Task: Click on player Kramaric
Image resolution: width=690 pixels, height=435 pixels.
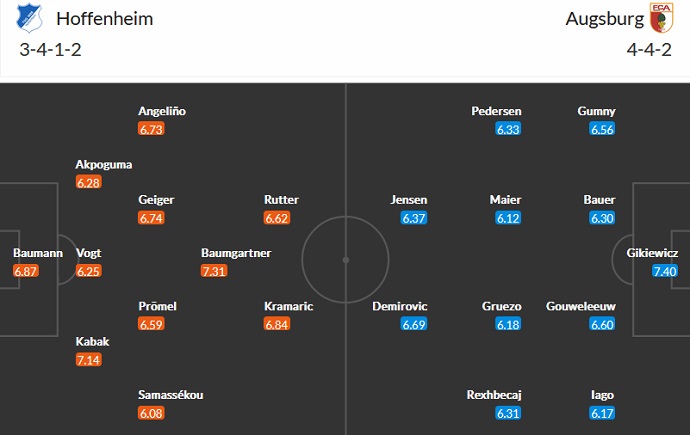Action: 289,306
